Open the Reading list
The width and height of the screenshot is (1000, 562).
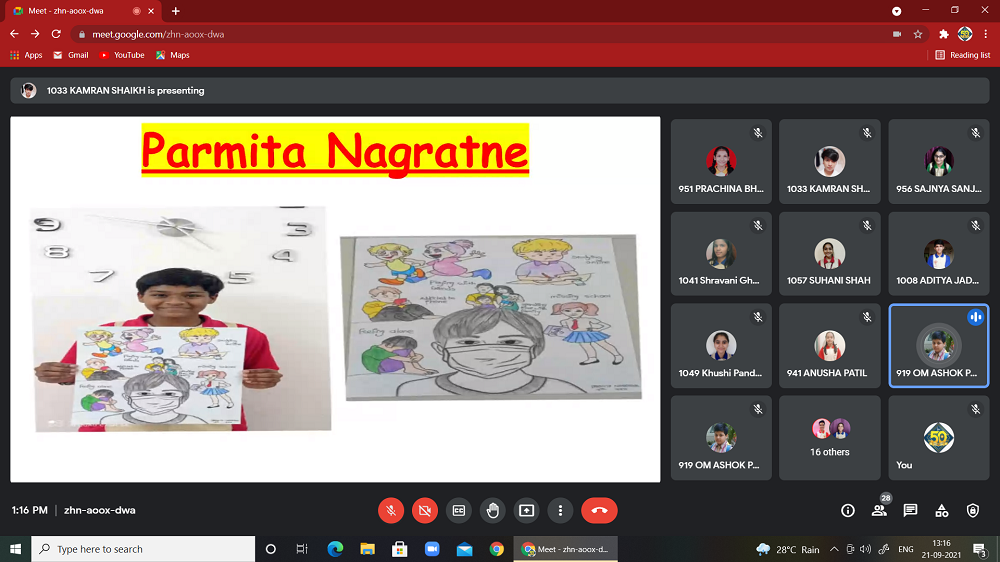click(963, 55)
